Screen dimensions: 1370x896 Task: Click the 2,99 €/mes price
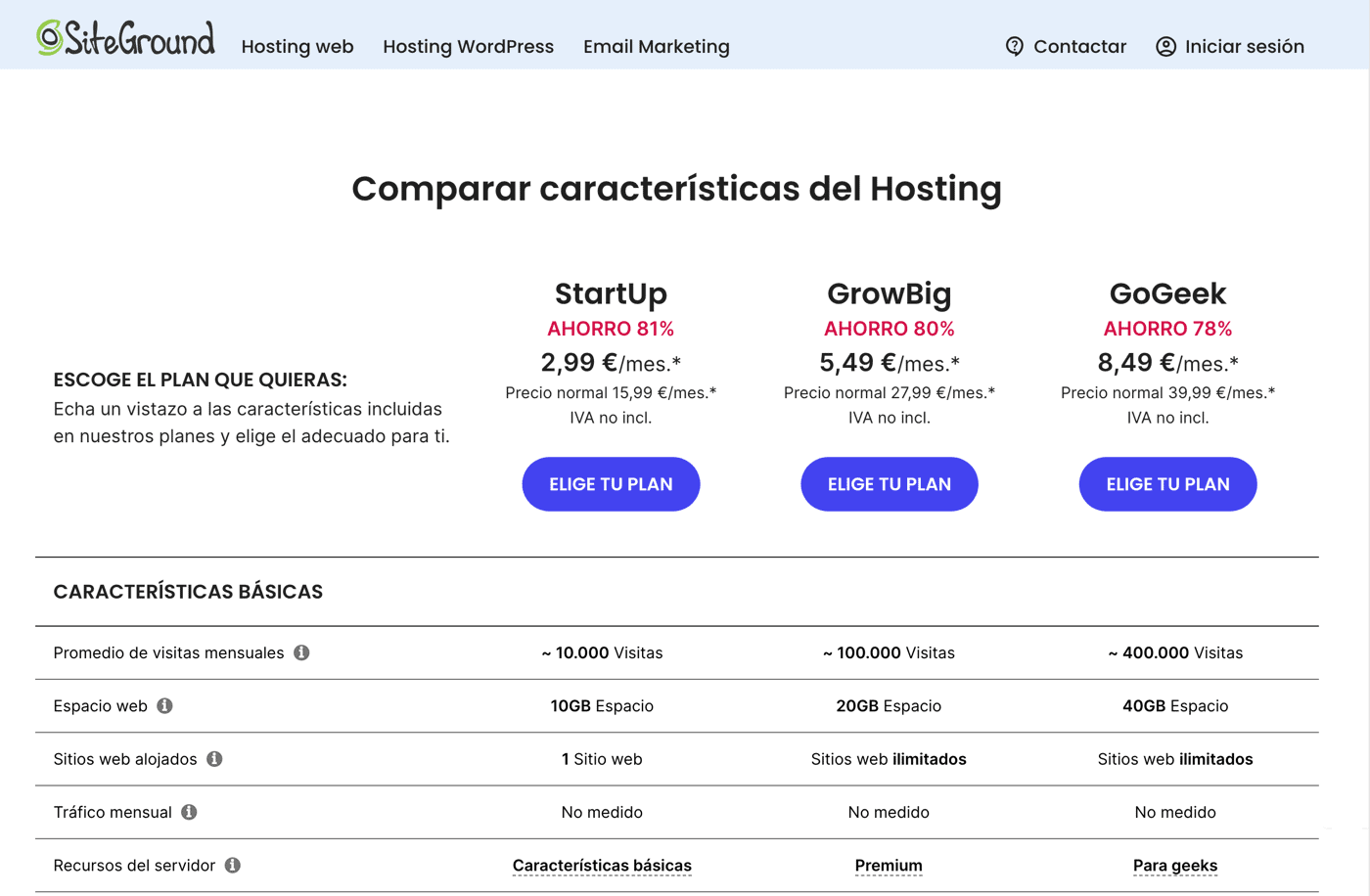pos(611,363)
